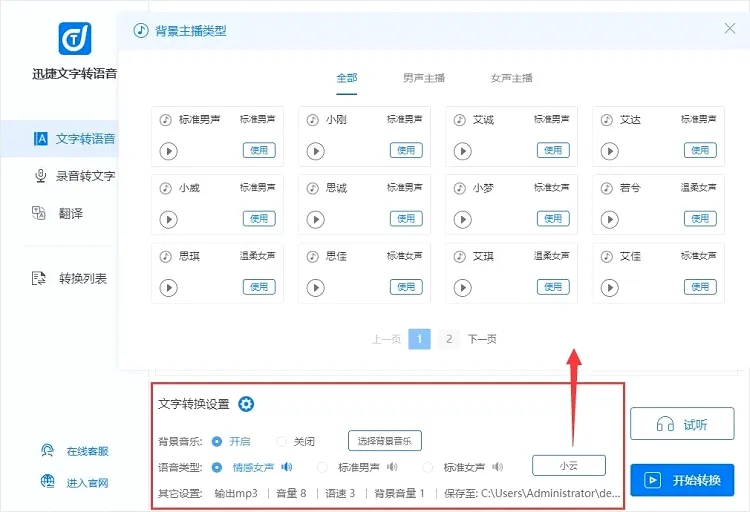Preview 情感女声 with speaker icon

287,467
